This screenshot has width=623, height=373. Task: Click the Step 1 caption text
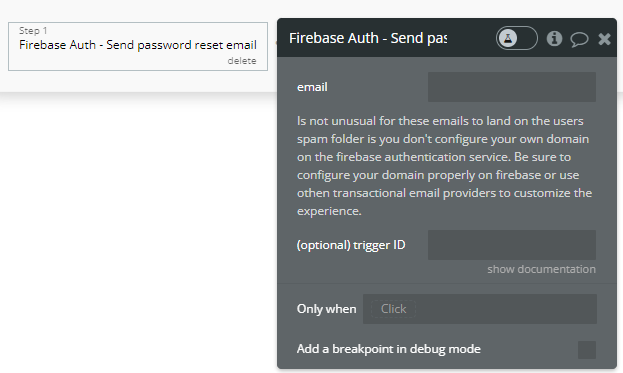click(33, 31)
